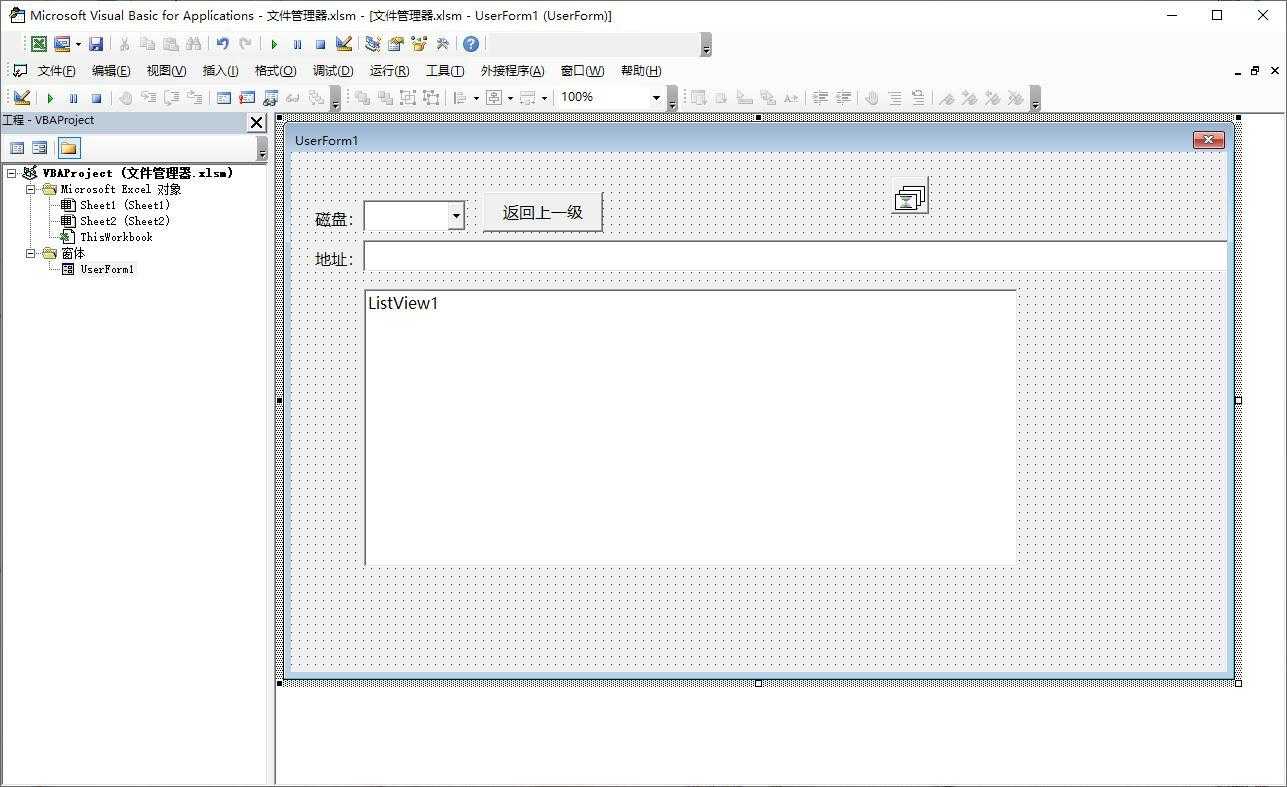Screen dimensions: 1287x787
Task: Collapse the 窗体 folder
Action: point(30,253)
